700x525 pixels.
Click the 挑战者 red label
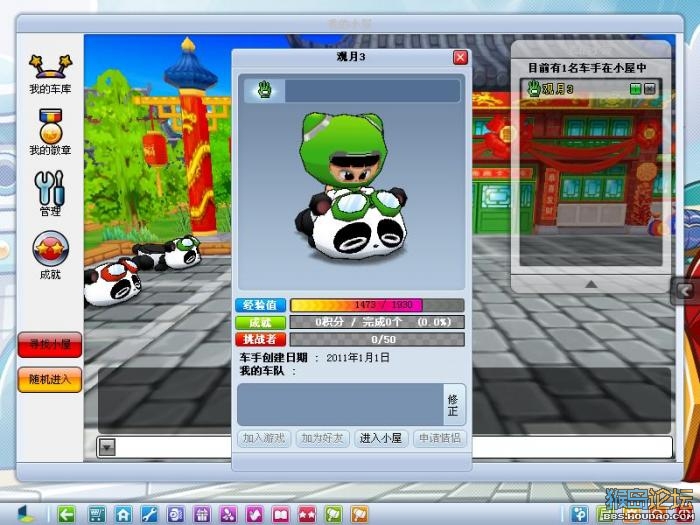click(x=261, y=339)
